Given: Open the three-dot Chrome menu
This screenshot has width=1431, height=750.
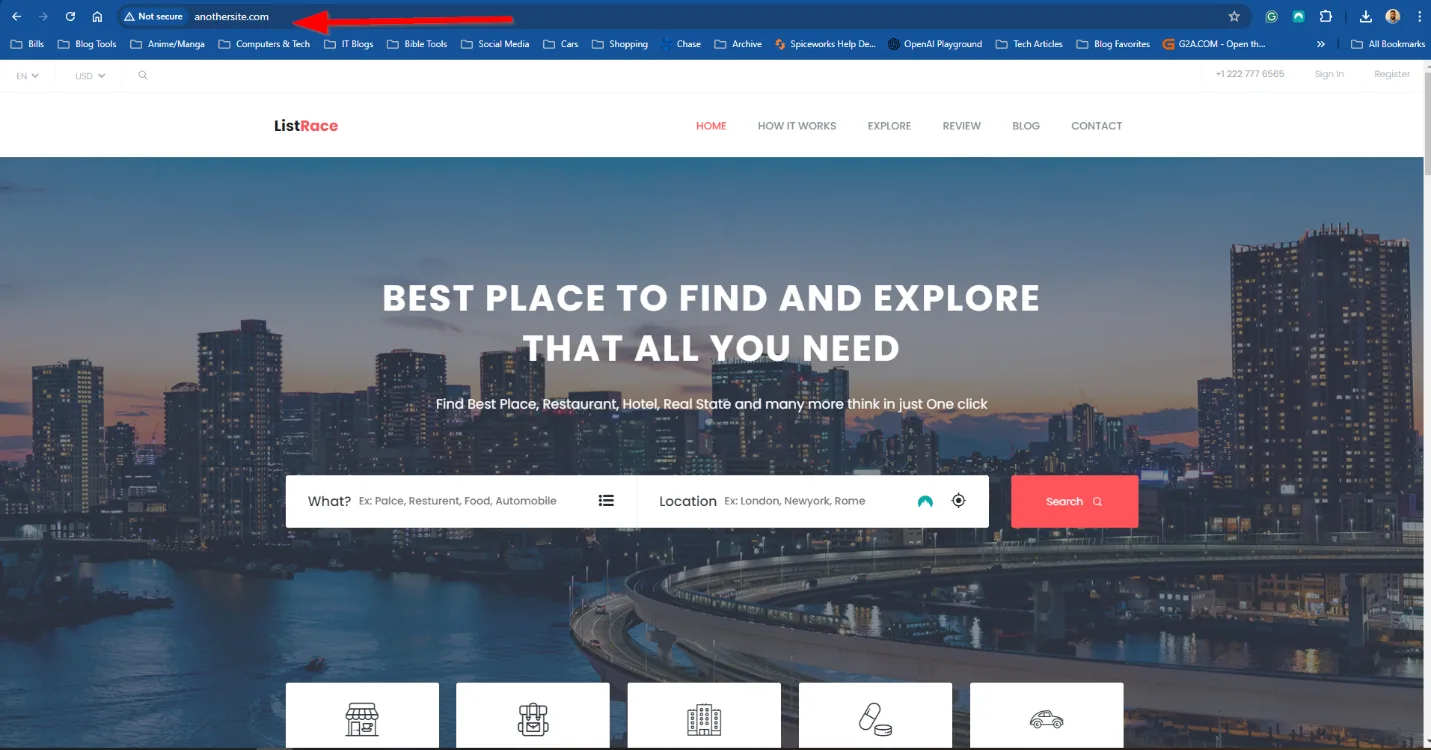Looking at the screenshot, I should pyautogui.click(x=1419, y=16).
